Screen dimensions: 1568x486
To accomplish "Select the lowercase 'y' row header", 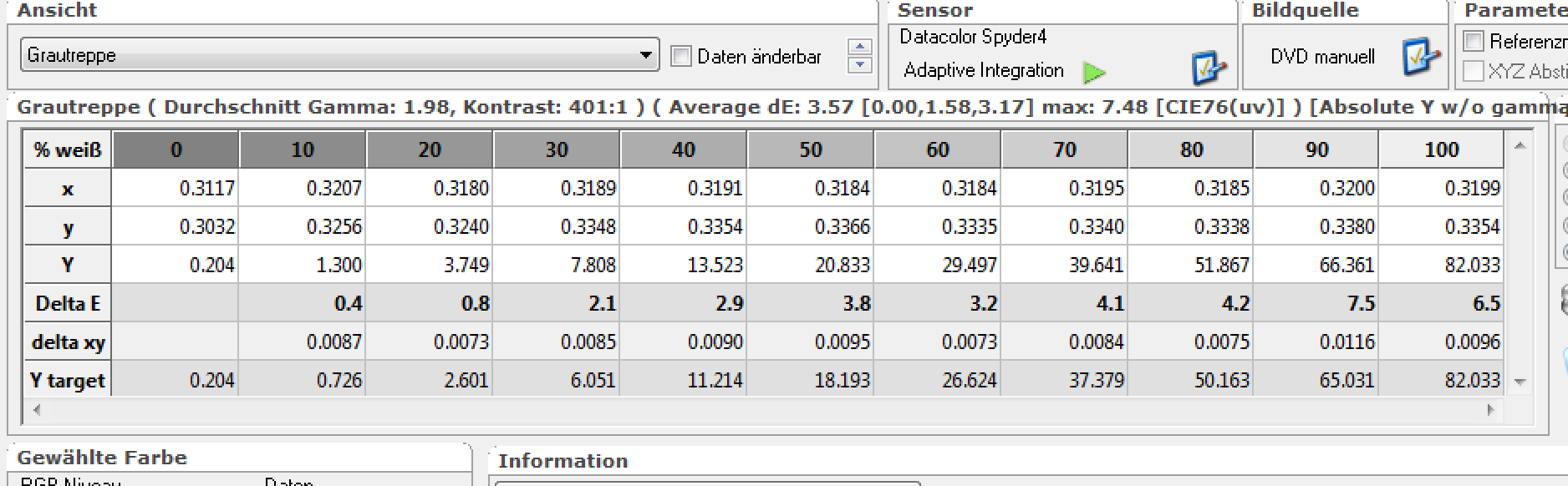I will tap(68, 226).
